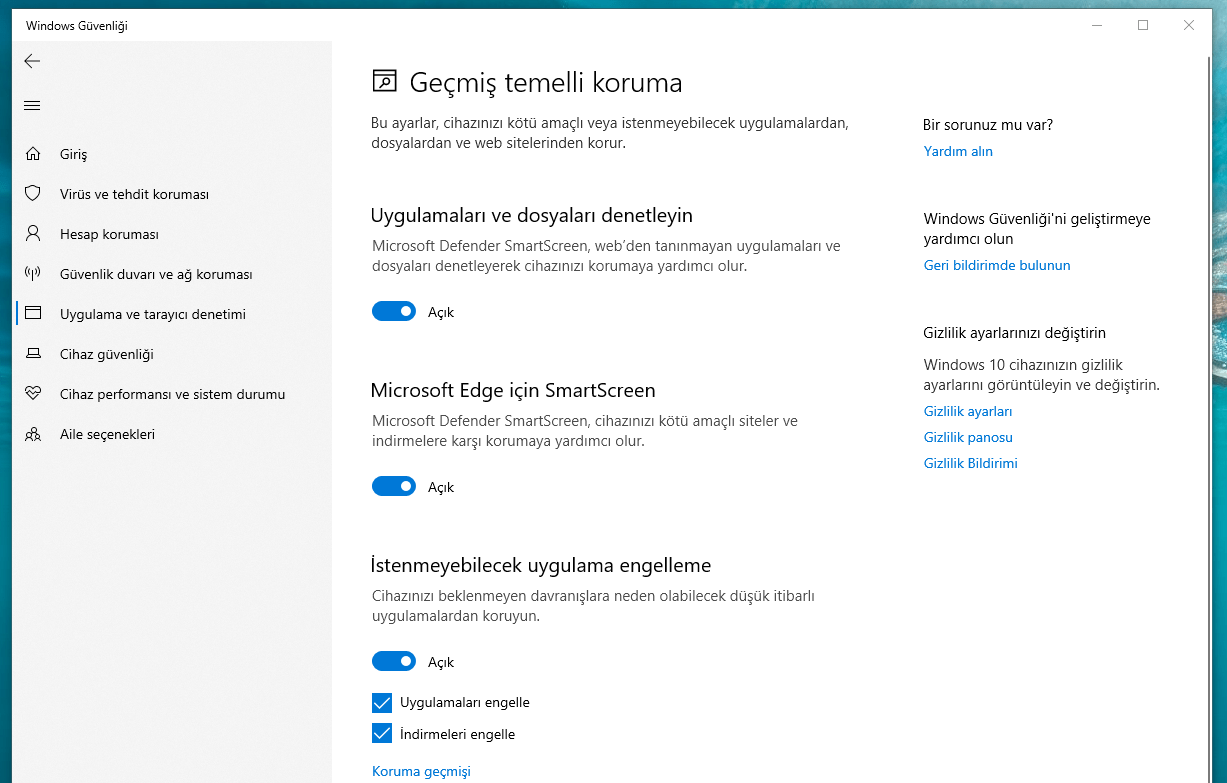Uncheck İndirmeleri engelle checkbox
The width and height of the screenshot is (1227, 783).
point(382,734)
